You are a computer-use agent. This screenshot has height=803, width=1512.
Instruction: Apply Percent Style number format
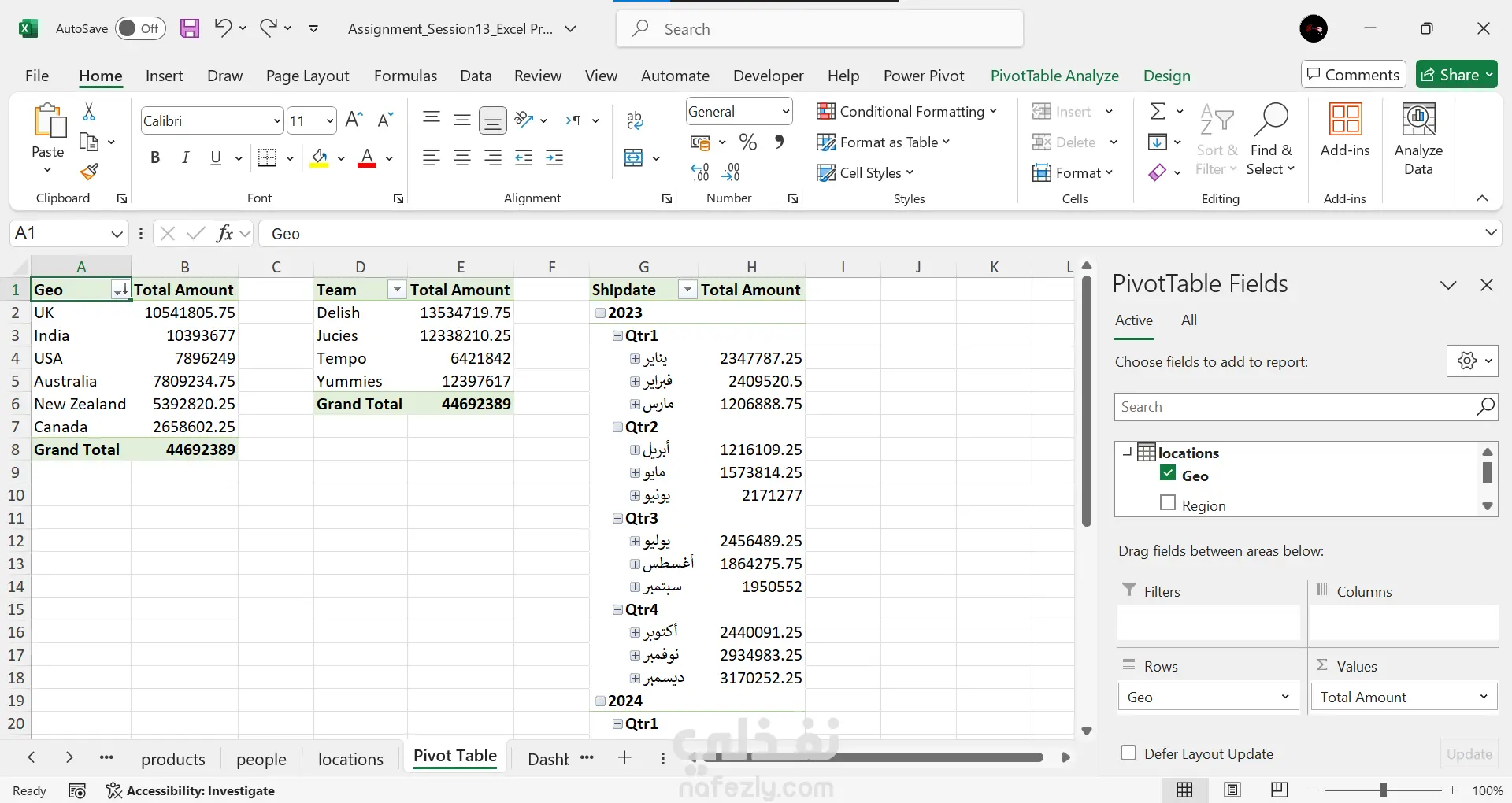pyautogui.click(x=747, y=142)
